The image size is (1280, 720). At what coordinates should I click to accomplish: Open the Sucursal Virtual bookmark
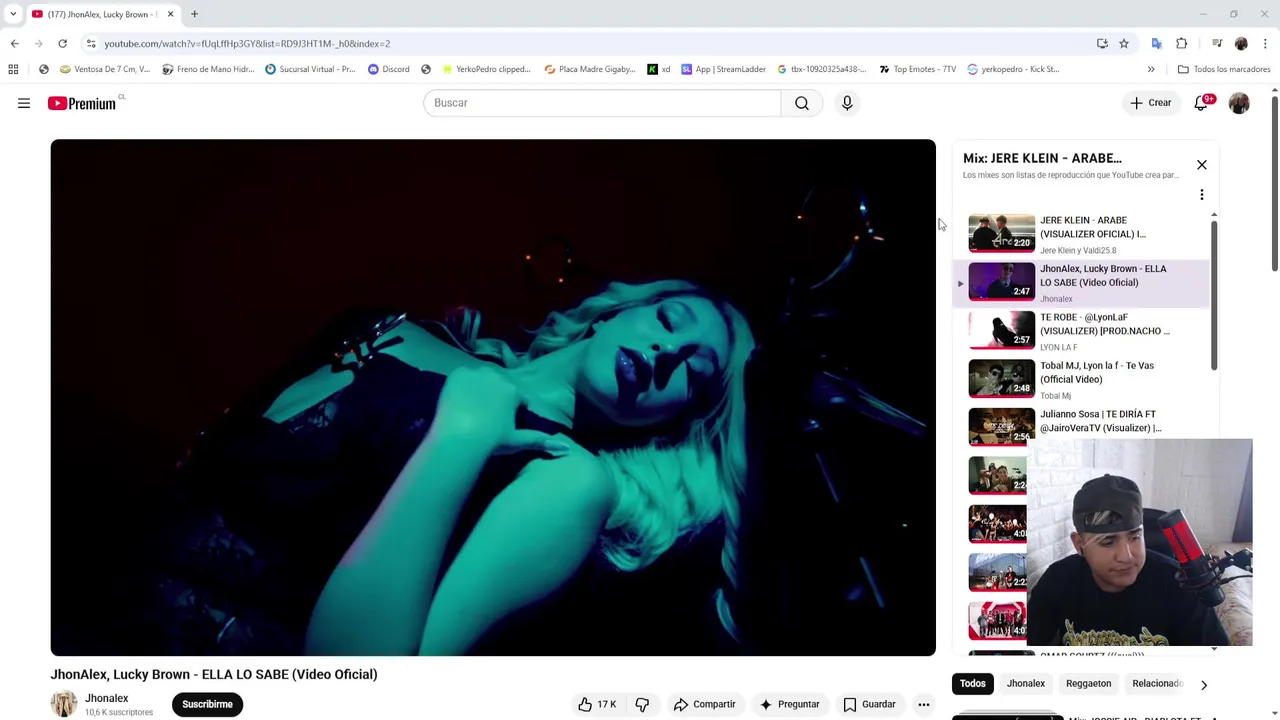pos(310,69)
